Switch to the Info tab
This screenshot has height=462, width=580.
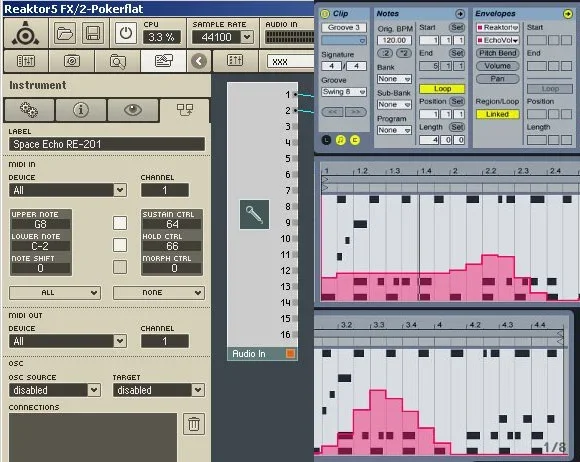pyautogui.click(x=81, y=110)
